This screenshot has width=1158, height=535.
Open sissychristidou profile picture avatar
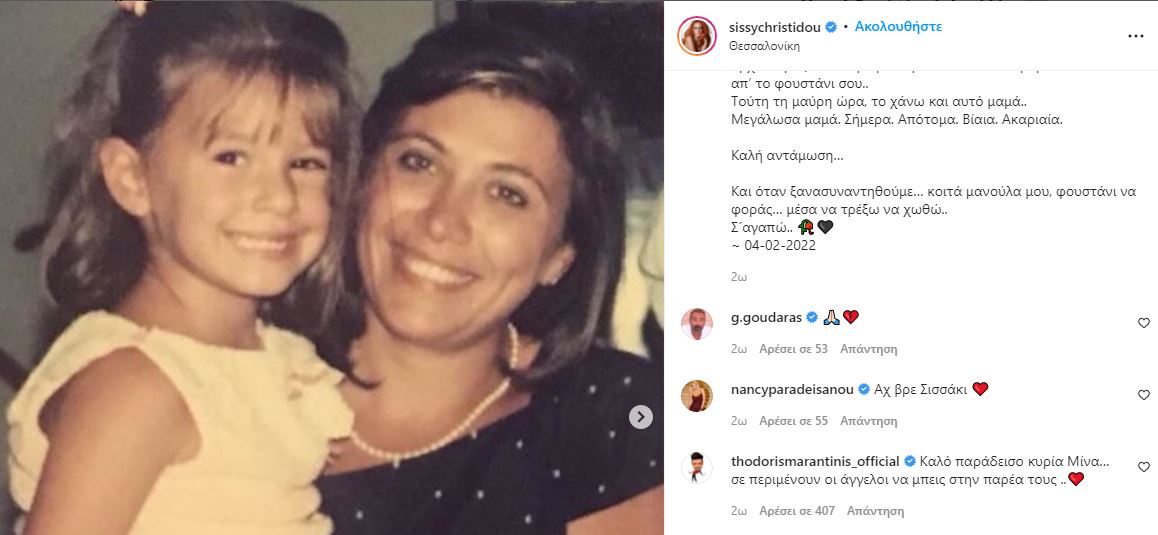tap(696, 35)
